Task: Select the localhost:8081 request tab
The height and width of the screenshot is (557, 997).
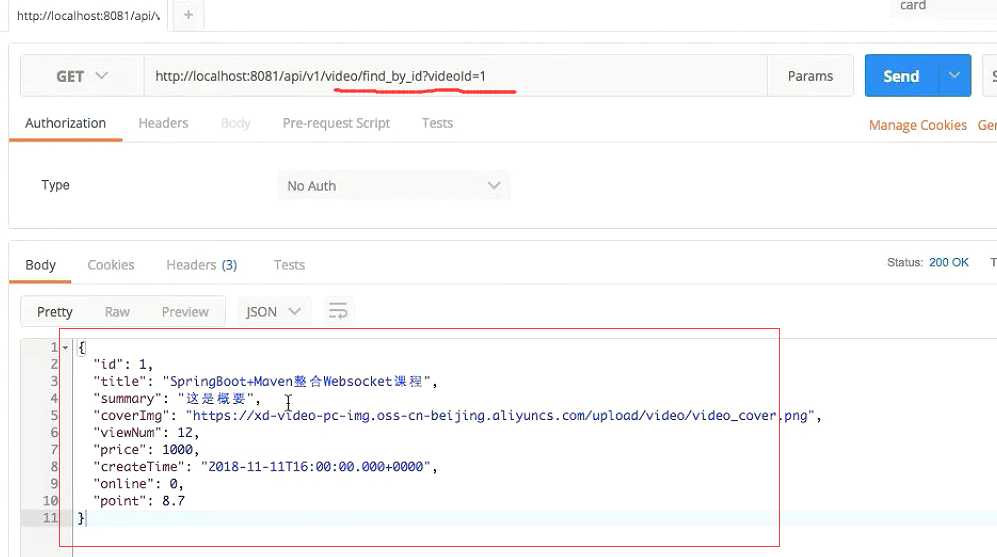Action: [88, 16]
